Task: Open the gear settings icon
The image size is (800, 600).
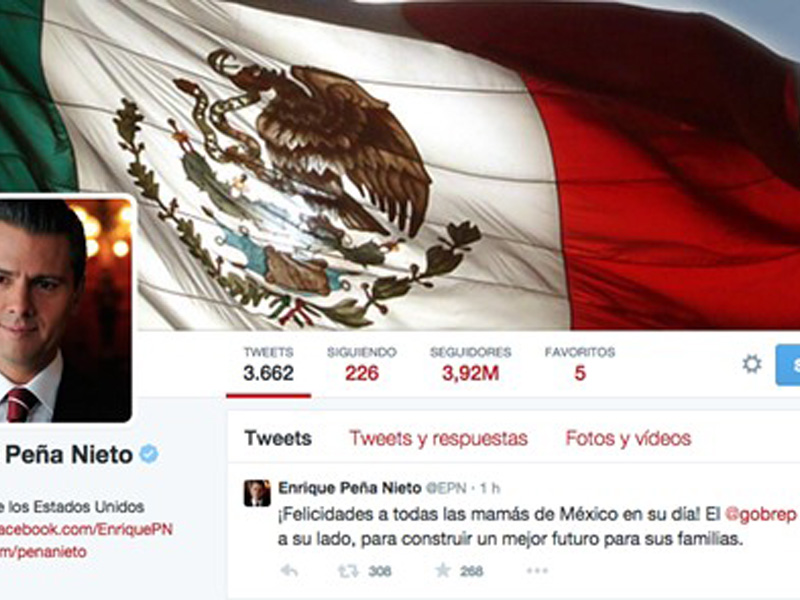Action: point(752,364)
